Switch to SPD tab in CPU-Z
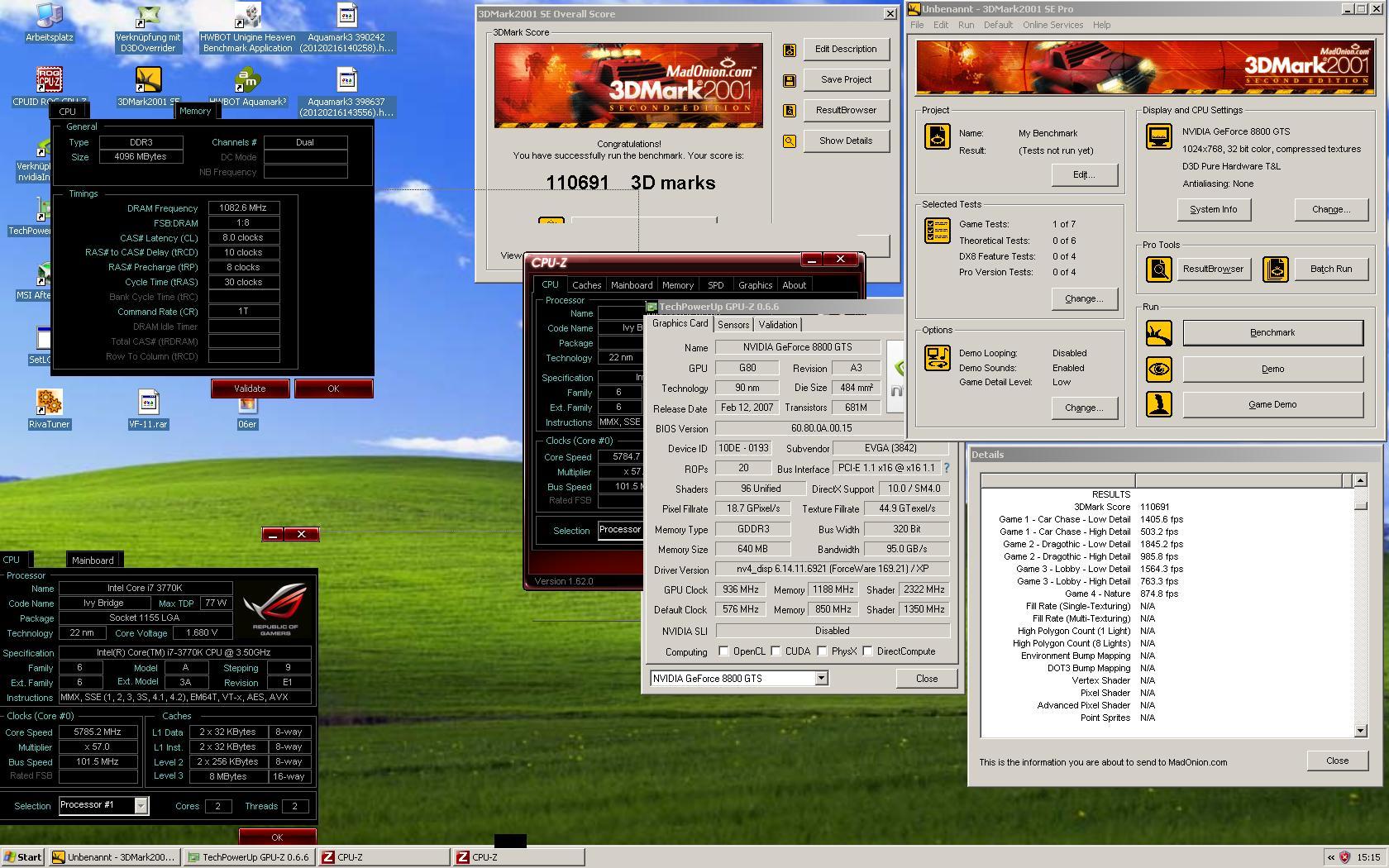This screenshot has width=1389, height=868. (x=715, y=285)
